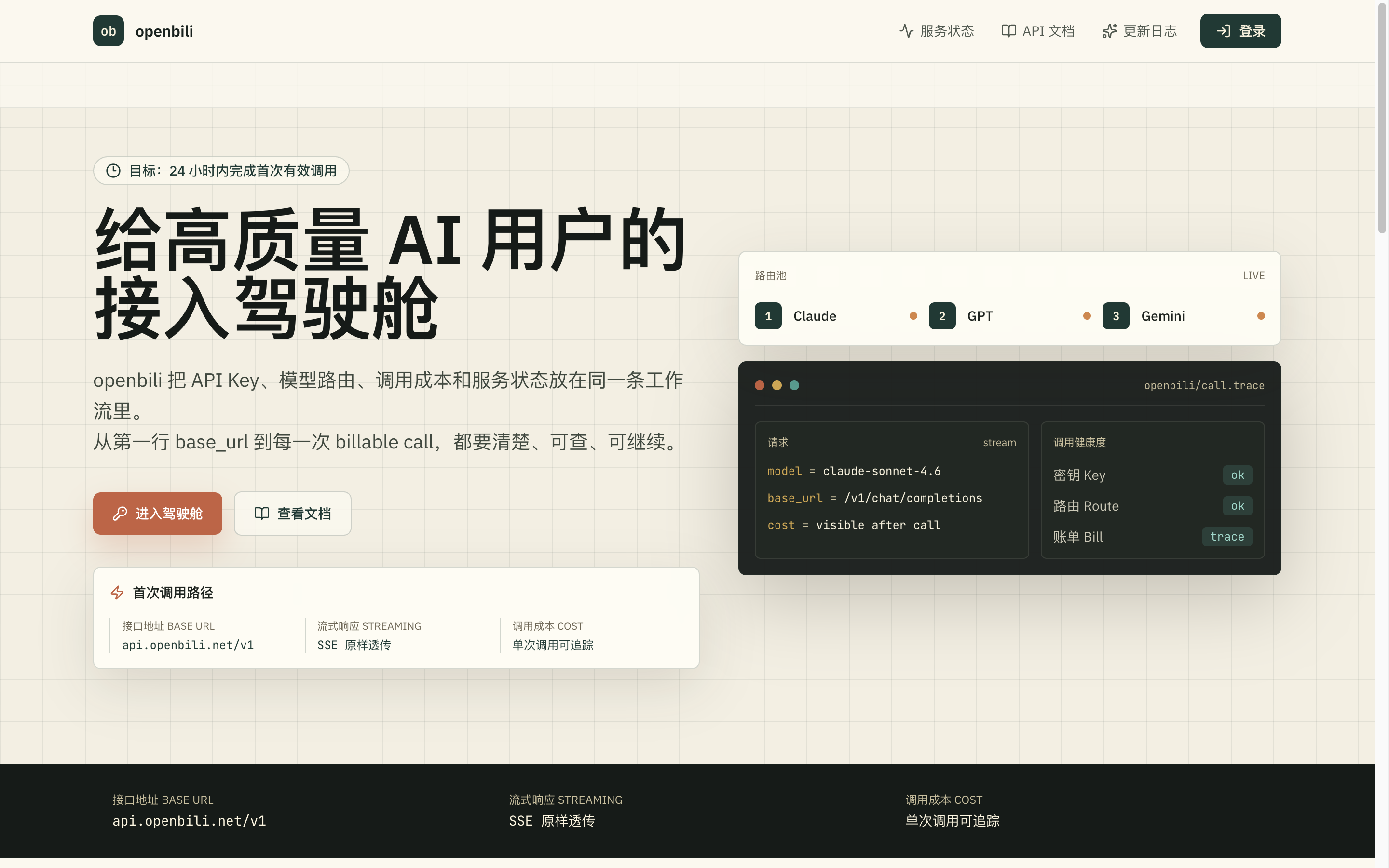Click the ok badge for 路由 Route

pyautogui.click(x=1238, y=506)
